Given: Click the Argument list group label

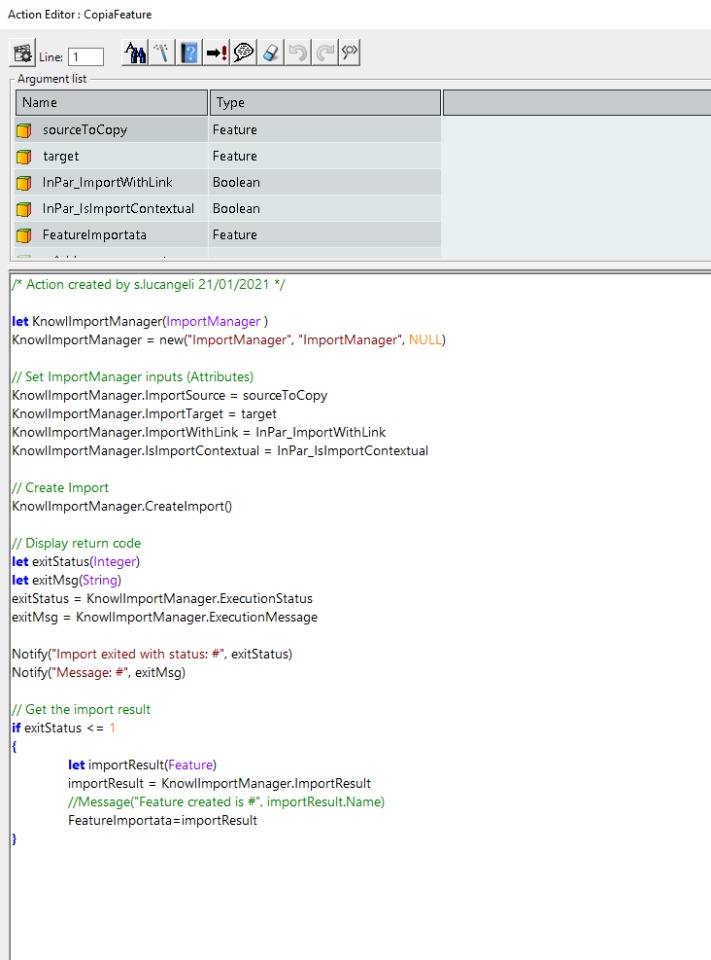Looking at the screenshot, I should (x=51, y=79).
